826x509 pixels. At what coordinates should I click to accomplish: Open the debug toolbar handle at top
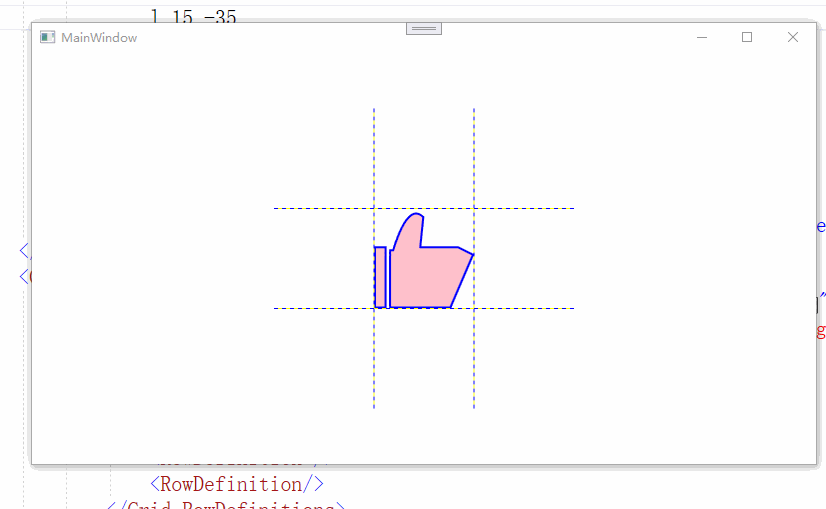pos(424,28)
